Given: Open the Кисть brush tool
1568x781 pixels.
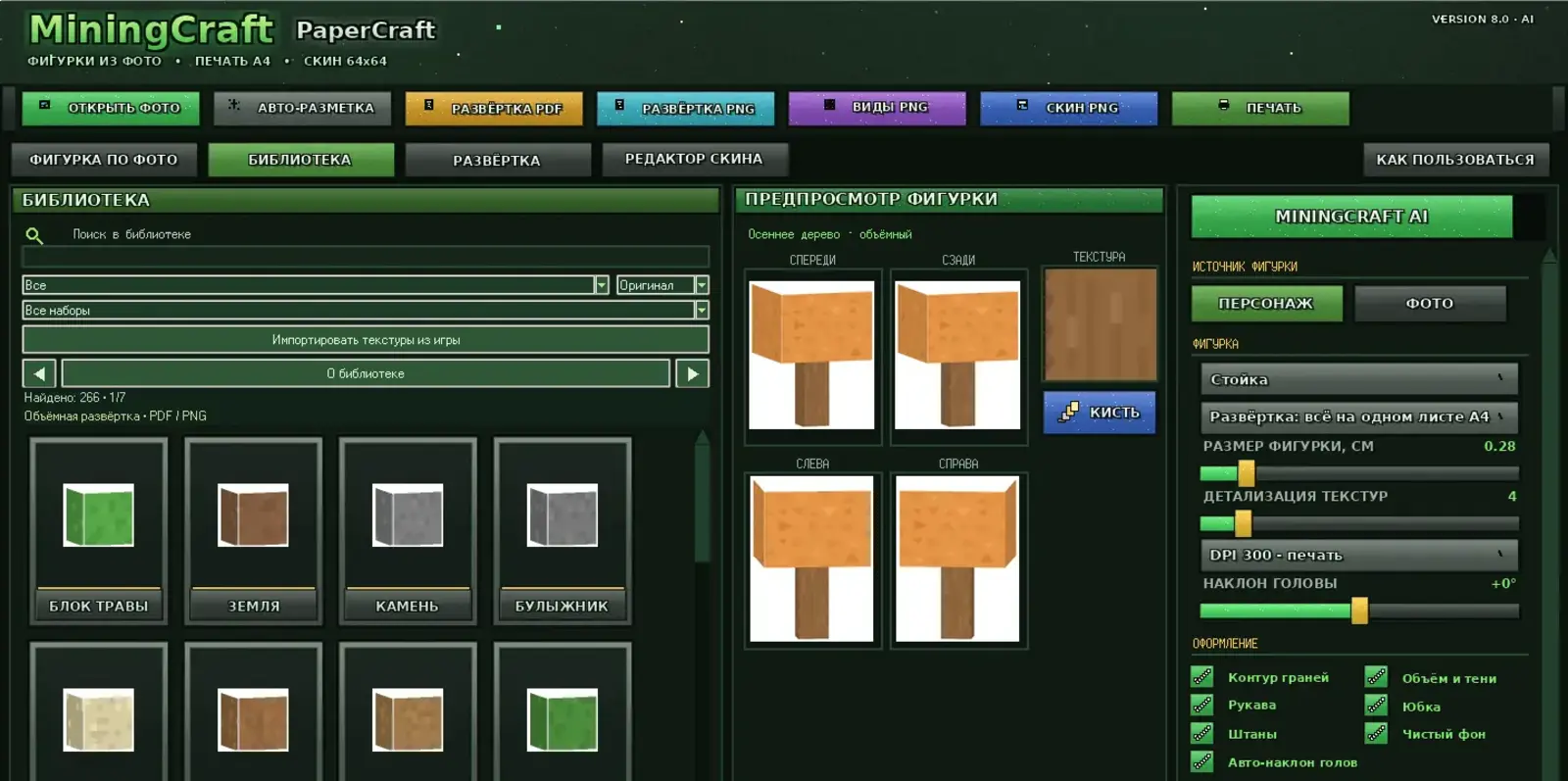Looking at the screenshot, I should tap(1100, 413).
